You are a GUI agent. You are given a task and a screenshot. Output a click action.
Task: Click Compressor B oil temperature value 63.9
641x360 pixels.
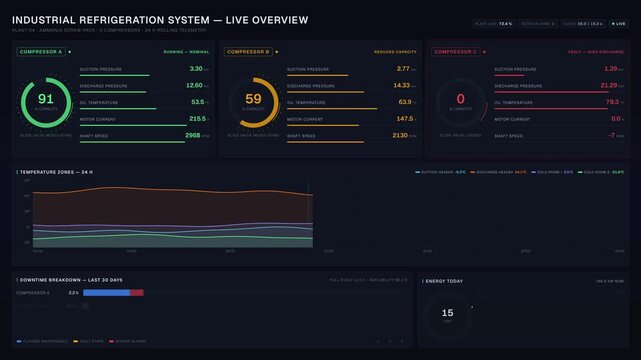[405, 102]
